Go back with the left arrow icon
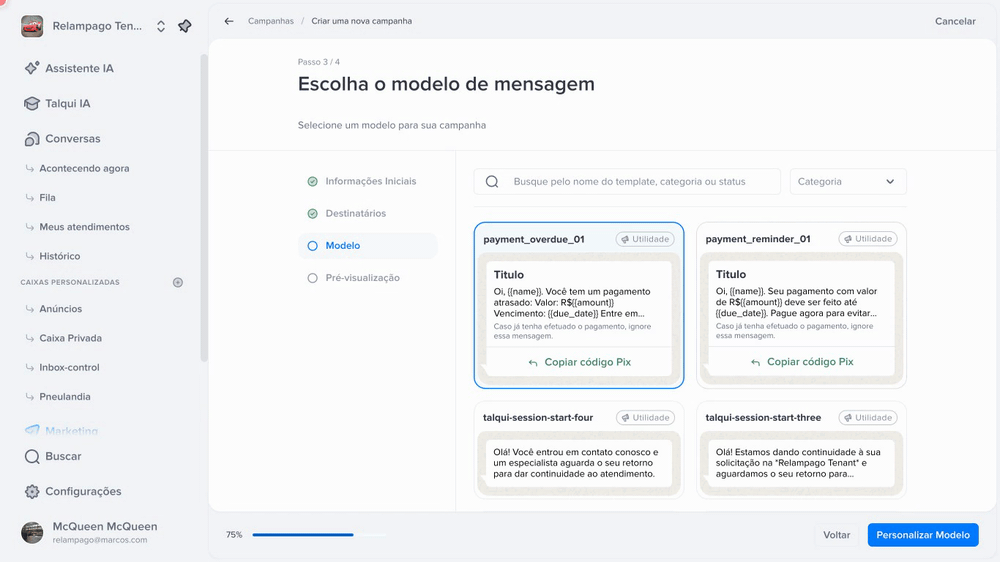Image resolution: width=1000 pixels, height=562 pixels. click(229, 21)
